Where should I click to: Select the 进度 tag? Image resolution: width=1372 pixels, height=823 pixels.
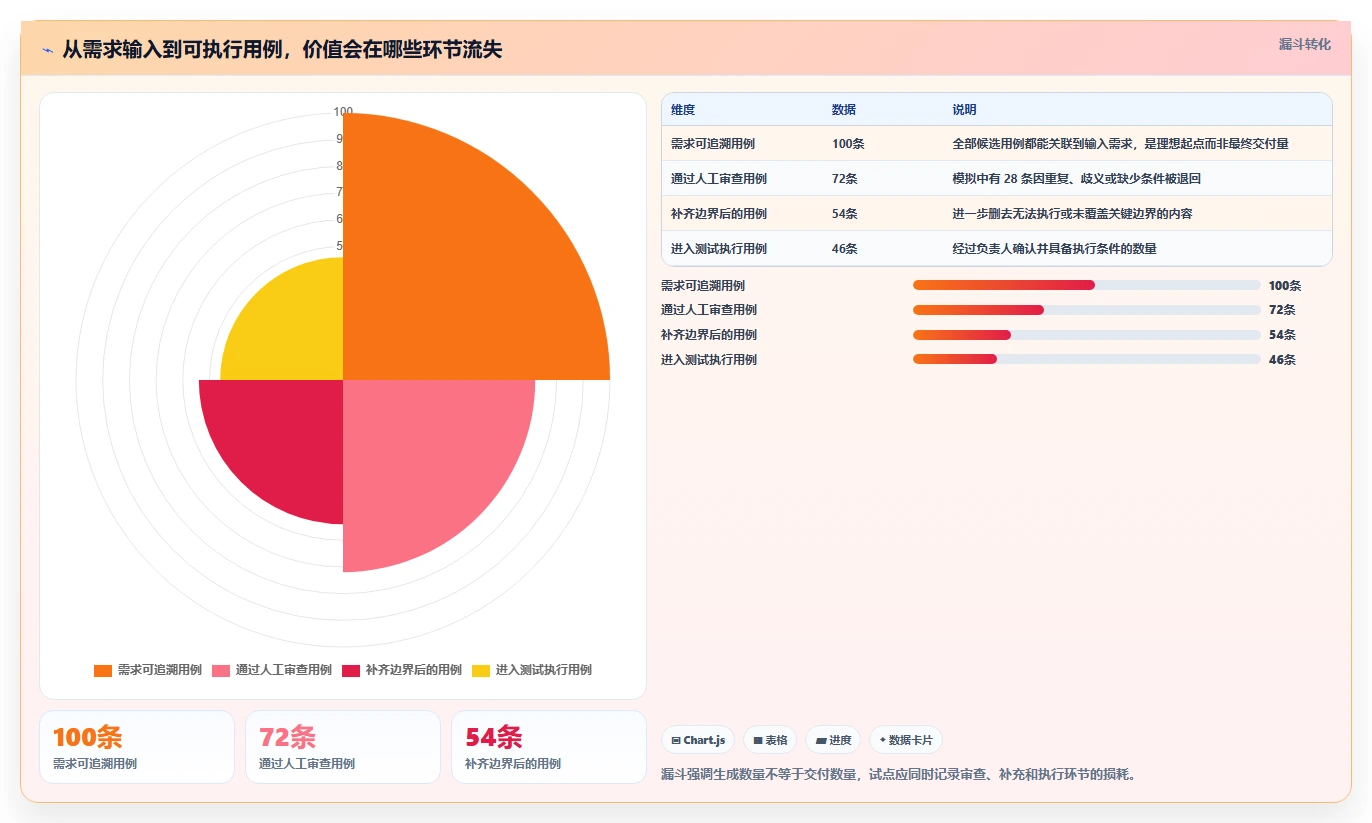point(833,740)
